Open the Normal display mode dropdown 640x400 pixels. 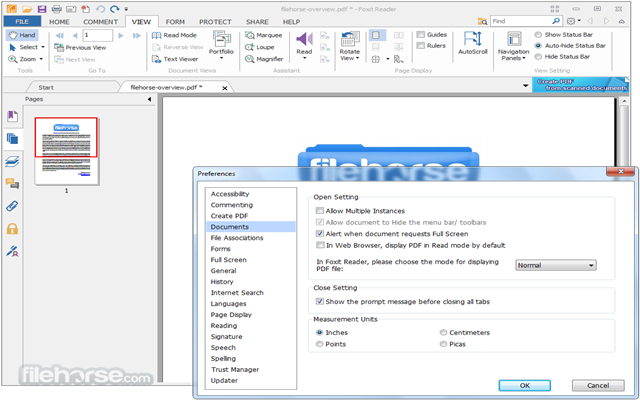tap(556, 265)
